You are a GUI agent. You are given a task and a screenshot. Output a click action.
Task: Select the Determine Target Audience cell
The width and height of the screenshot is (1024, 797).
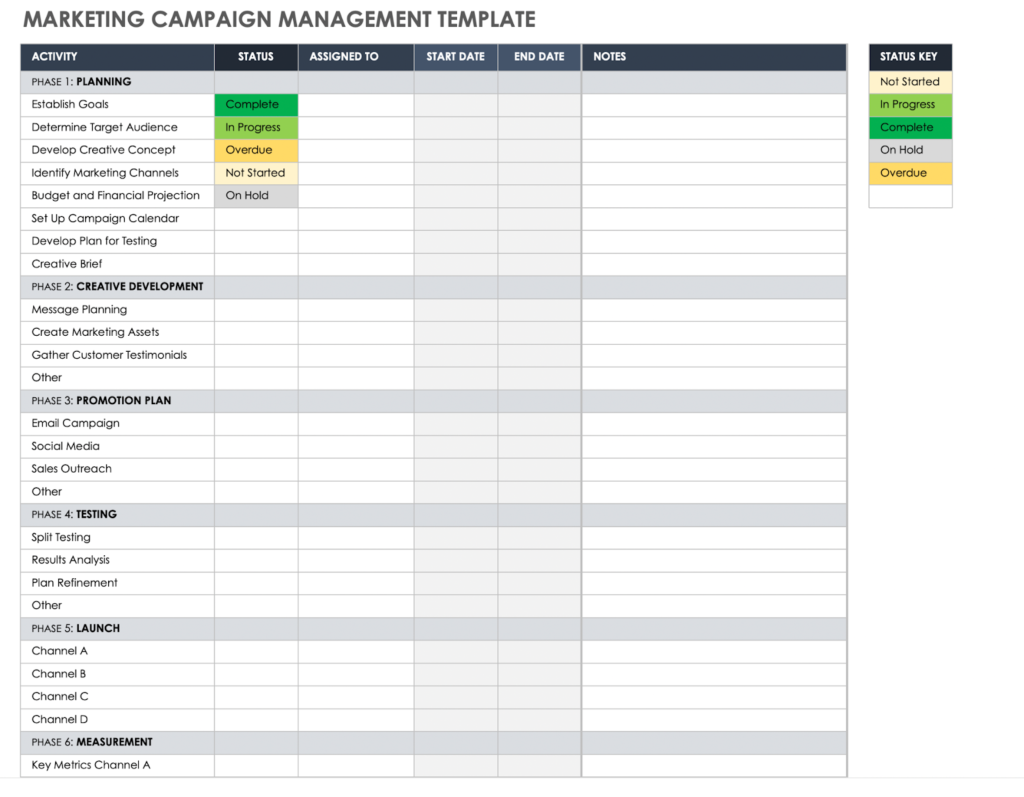click(118, 127)
